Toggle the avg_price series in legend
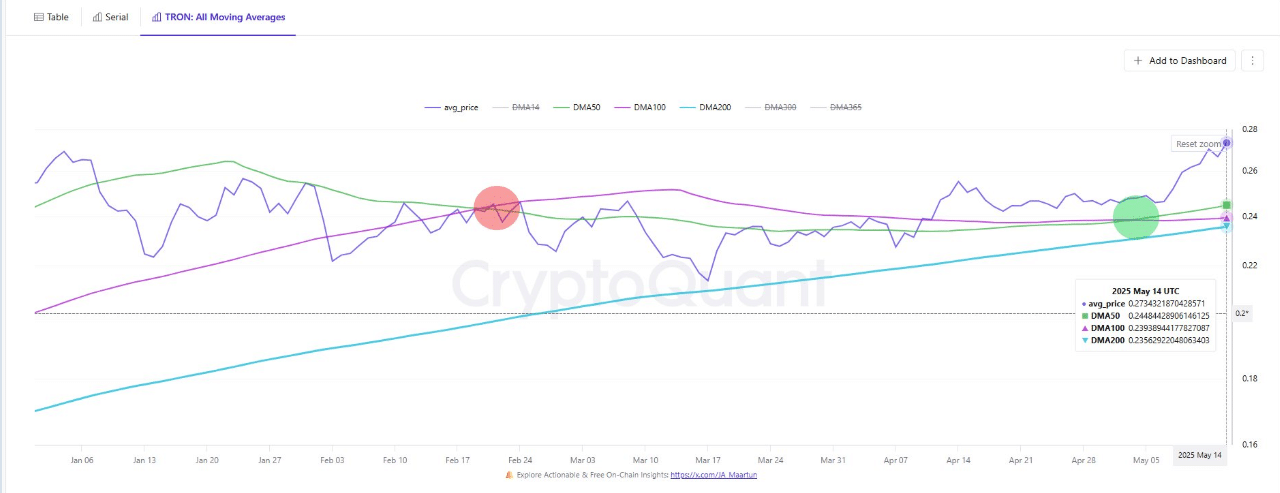Viewport: 1280px width, 493px height. pos(448,106)
